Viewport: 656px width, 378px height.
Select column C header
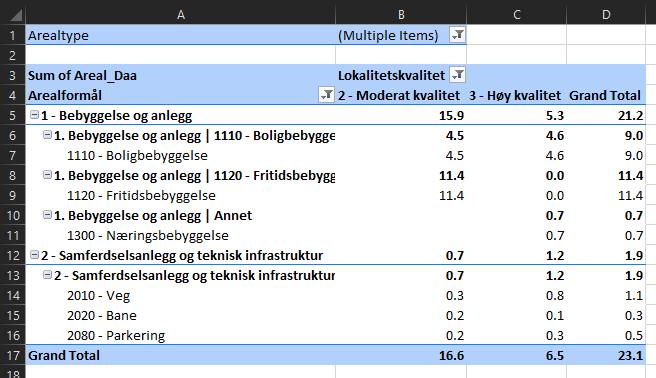[x=517, y=15]
